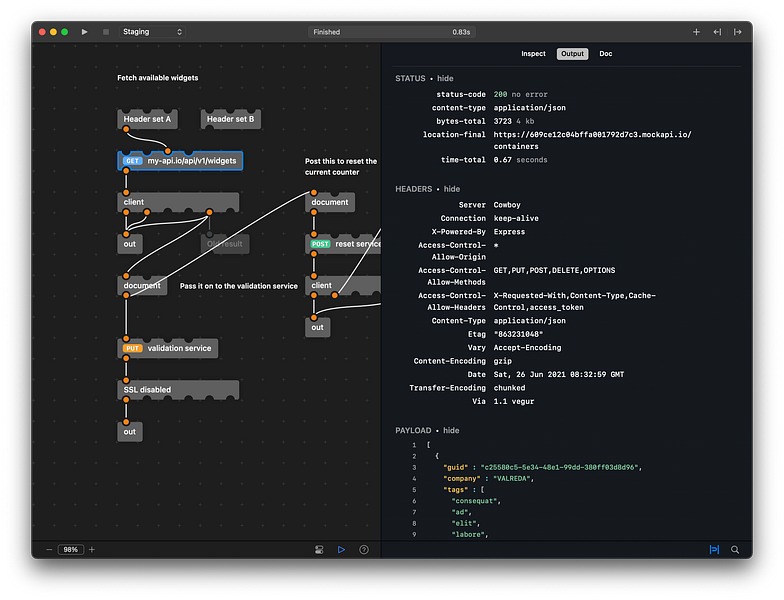Hide the PAYLOAD section
784x600 pixels.
[x=451, y=430]
